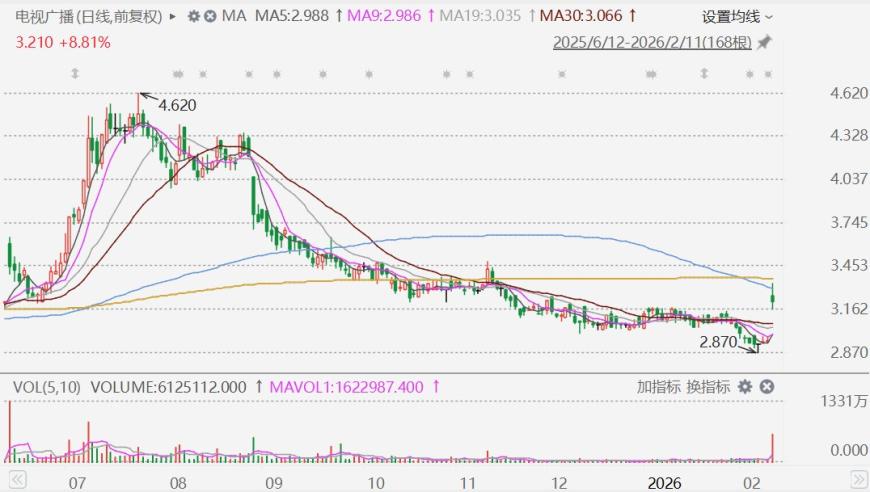The height and width of the screenshot is (492, 870).
Task: Expand the 电视广播(日线,前复权) title arrow
Action: pyautogui.click(x=173, y=17)
